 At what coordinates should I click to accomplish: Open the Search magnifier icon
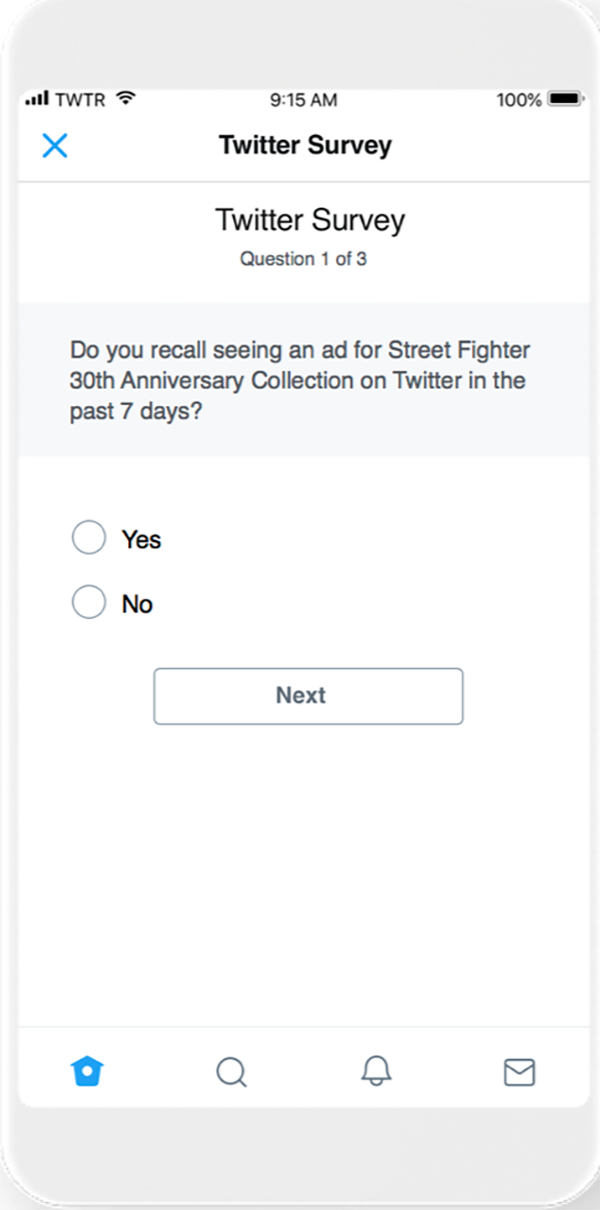(231, 1072)
